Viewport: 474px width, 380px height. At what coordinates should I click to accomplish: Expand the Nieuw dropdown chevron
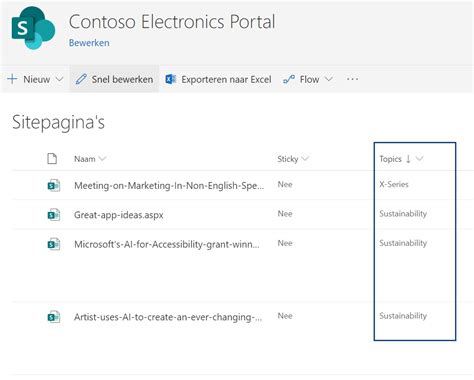pyautogui.click(x=59, y=79)
